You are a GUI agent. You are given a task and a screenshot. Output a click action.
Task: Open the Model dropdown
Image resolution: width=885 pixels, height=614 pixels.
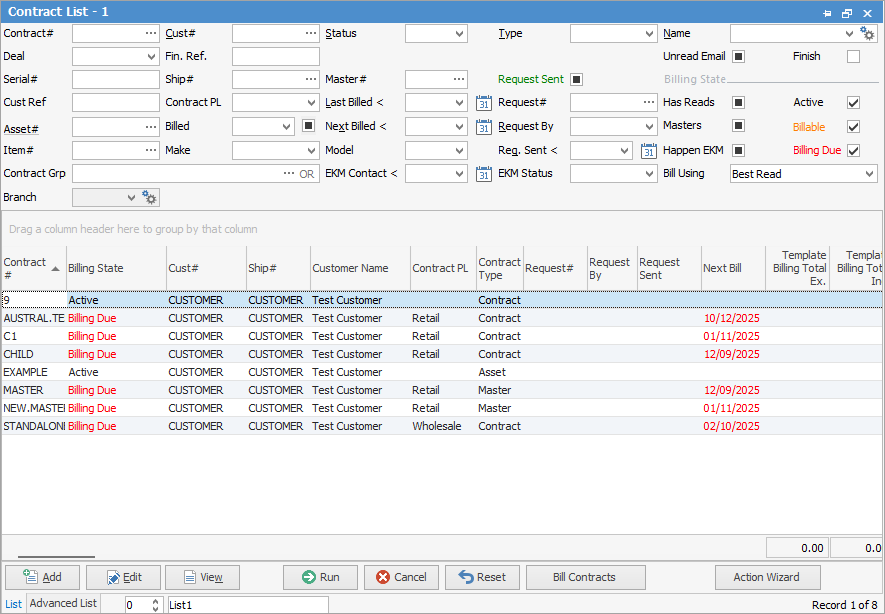click(459, 151)
